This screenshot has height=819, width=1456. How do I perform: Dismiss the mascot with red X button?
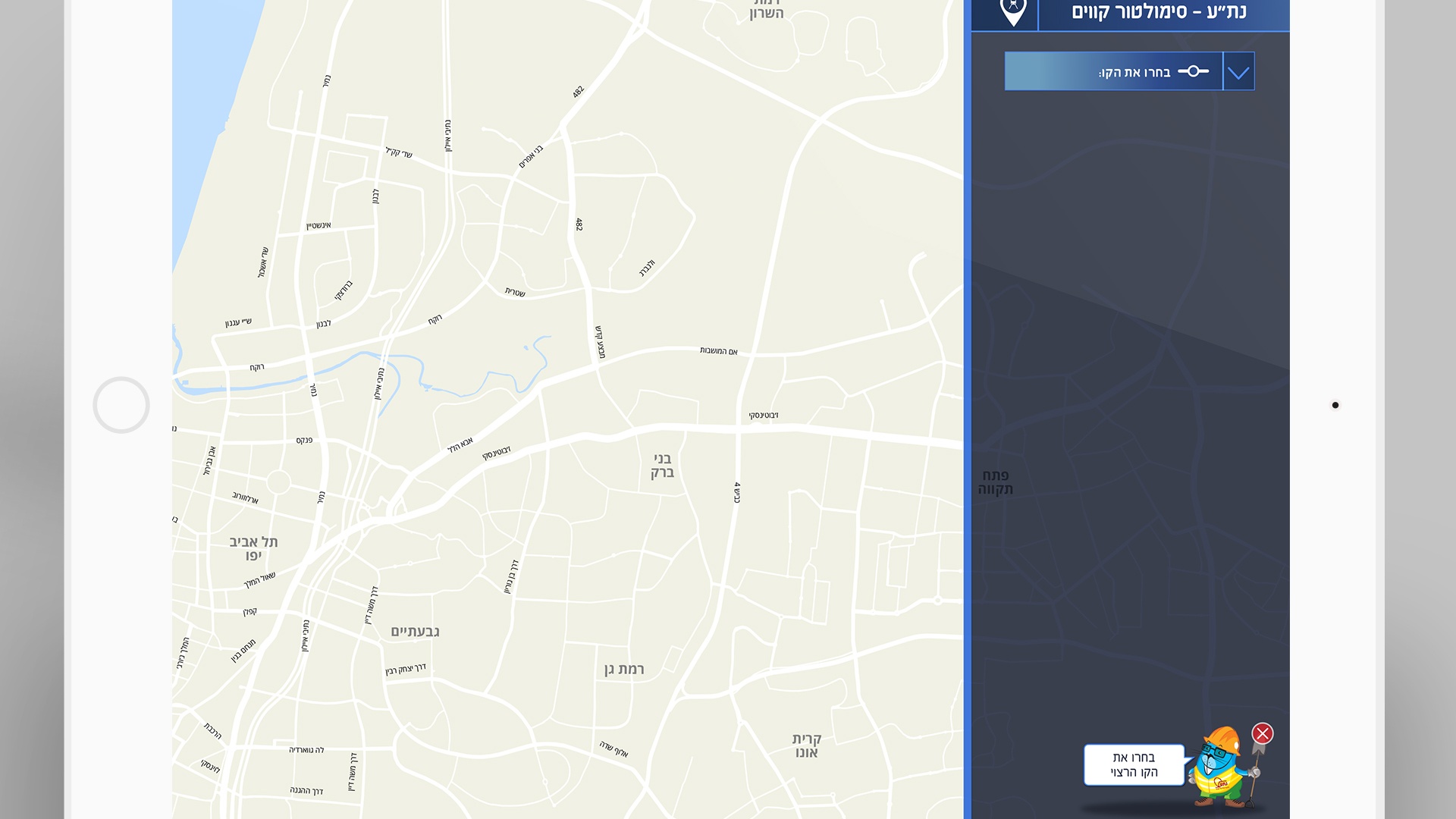[x=1263, y=733]
